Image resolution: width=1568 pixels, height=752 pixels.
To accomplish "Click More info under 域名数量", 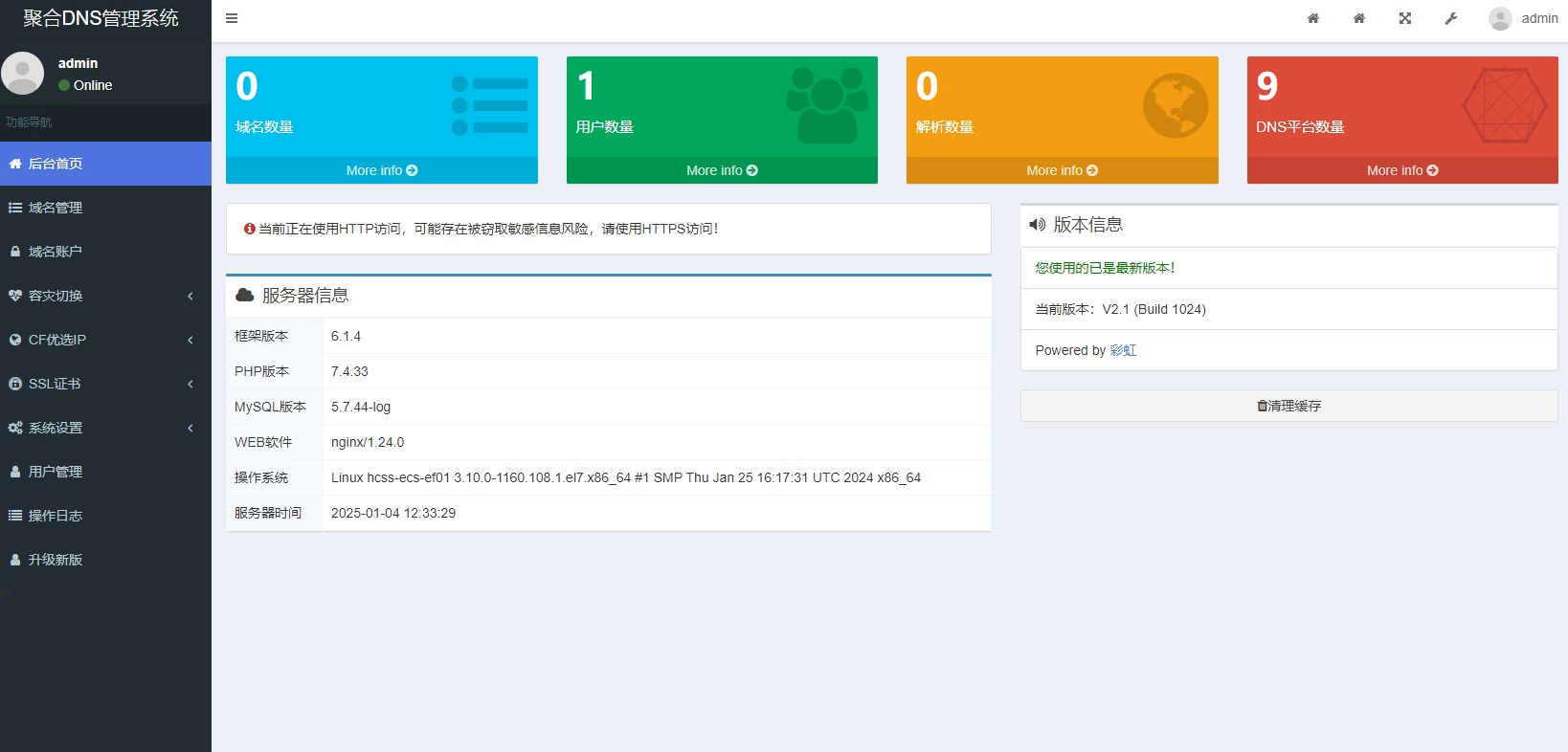I will click(x=381, y=170).
